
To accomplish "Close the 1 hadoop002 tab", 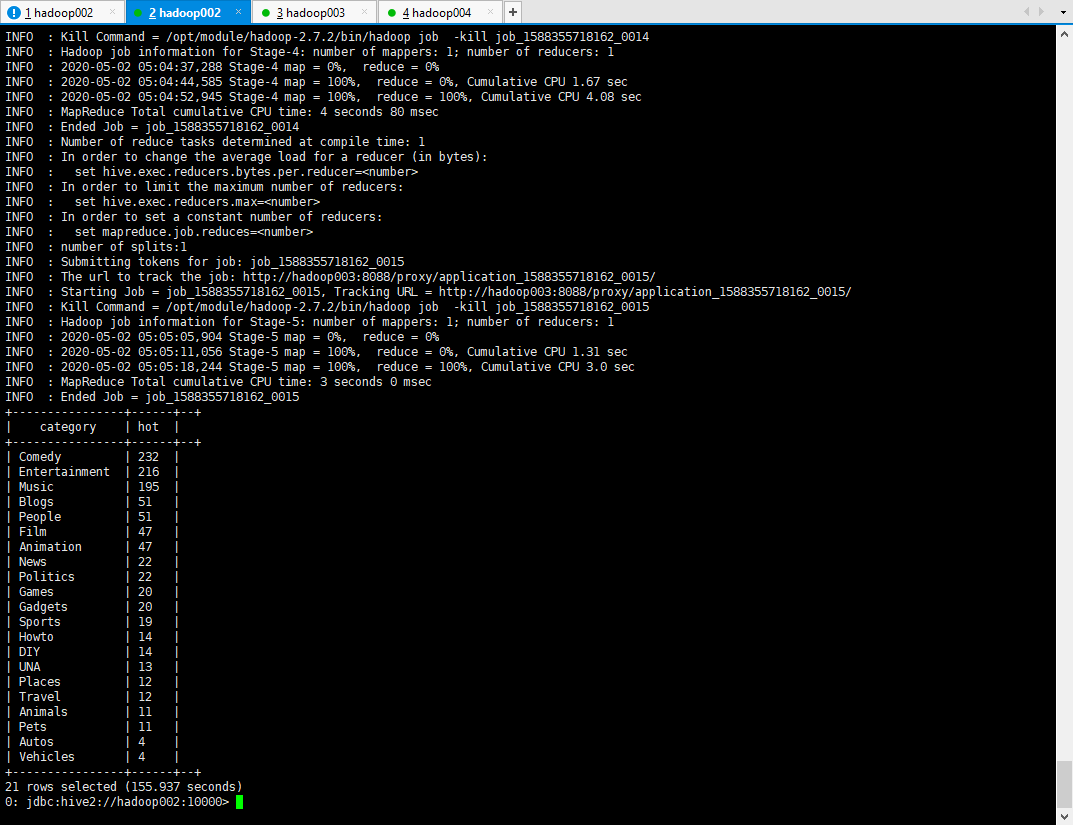I will click(112, 12).
